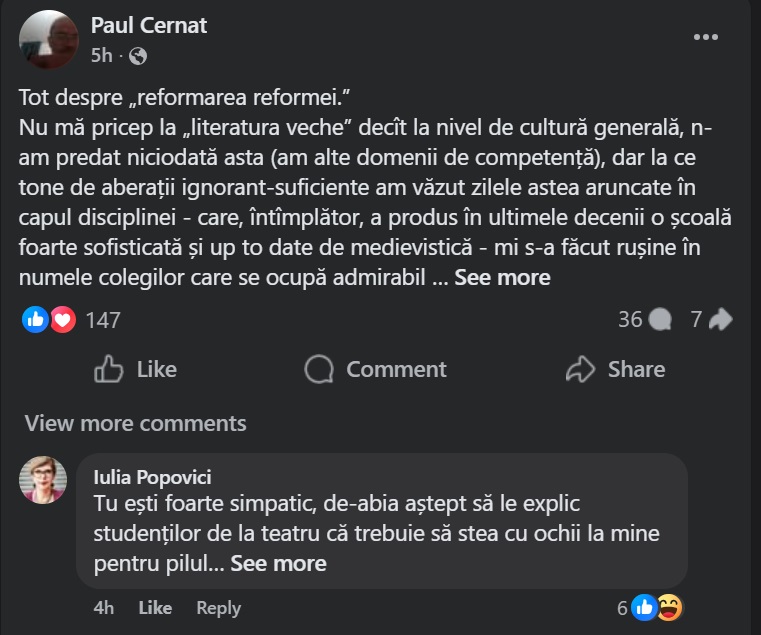The height and width of the screenshot is (635, 761).
Task: Open Paul Cernat's profile name link
Action: click(149, 25)
